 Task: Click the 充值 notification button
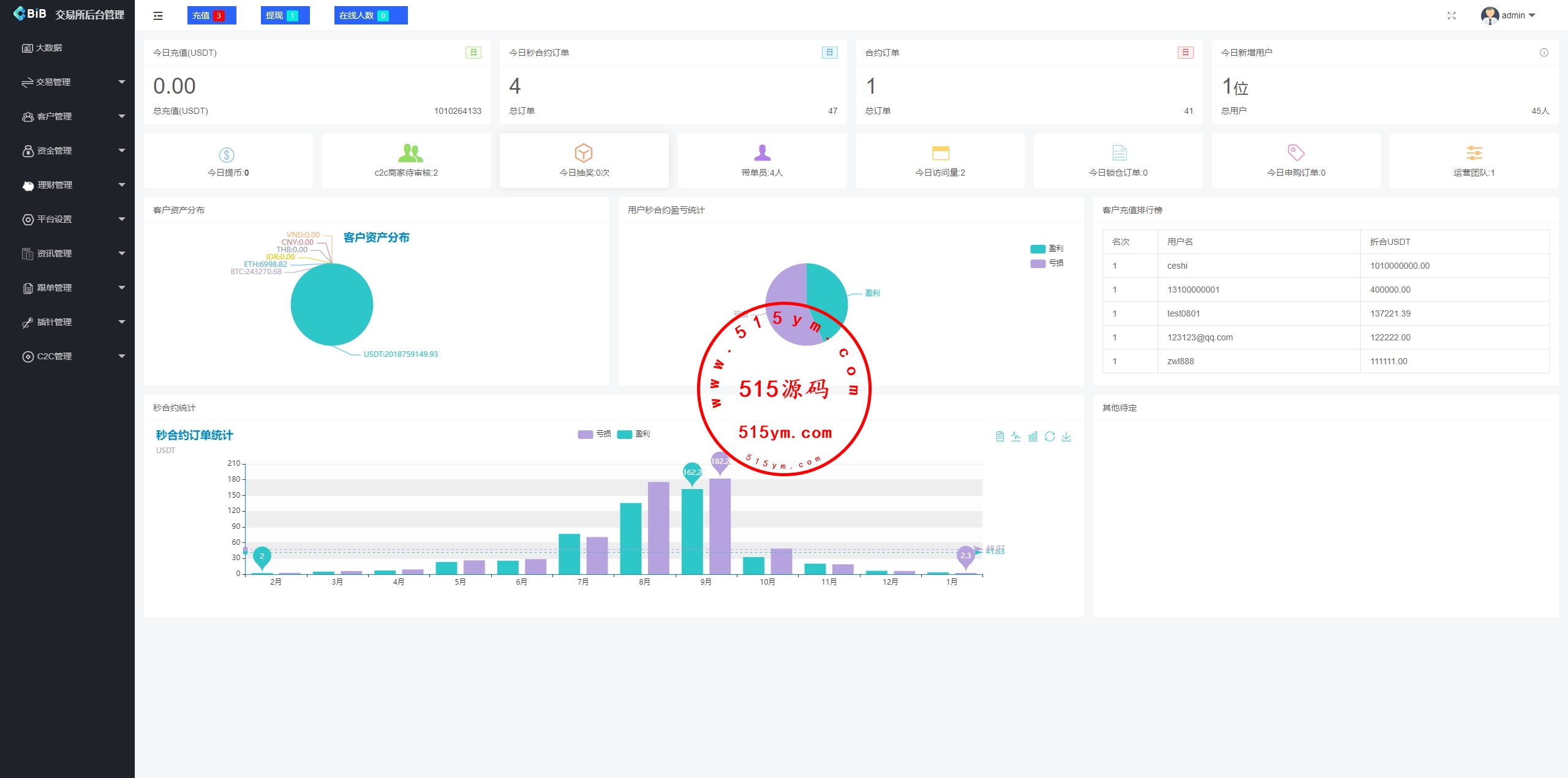[x=211, y=16]
